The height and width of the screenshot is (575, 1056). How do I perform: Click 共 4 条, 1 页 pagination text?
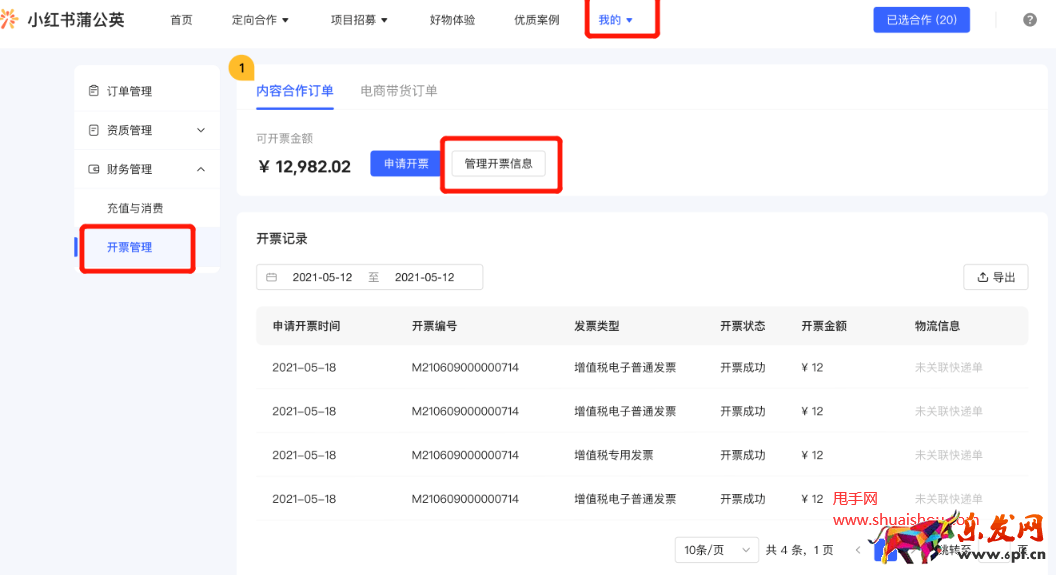(x=799, y=550)
